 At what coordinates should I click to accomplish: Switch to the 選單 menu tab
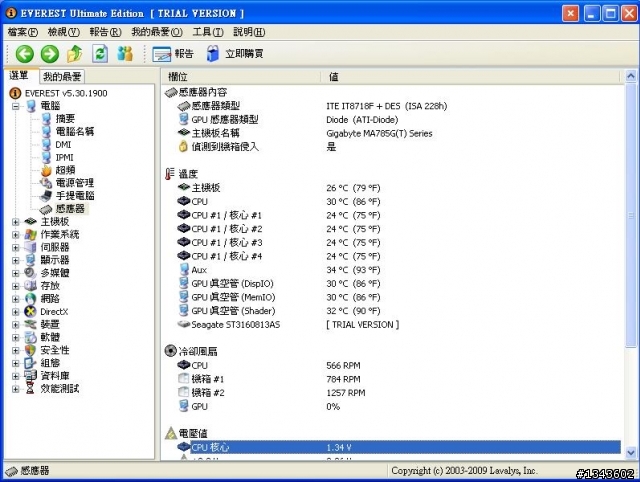(20, 75)
